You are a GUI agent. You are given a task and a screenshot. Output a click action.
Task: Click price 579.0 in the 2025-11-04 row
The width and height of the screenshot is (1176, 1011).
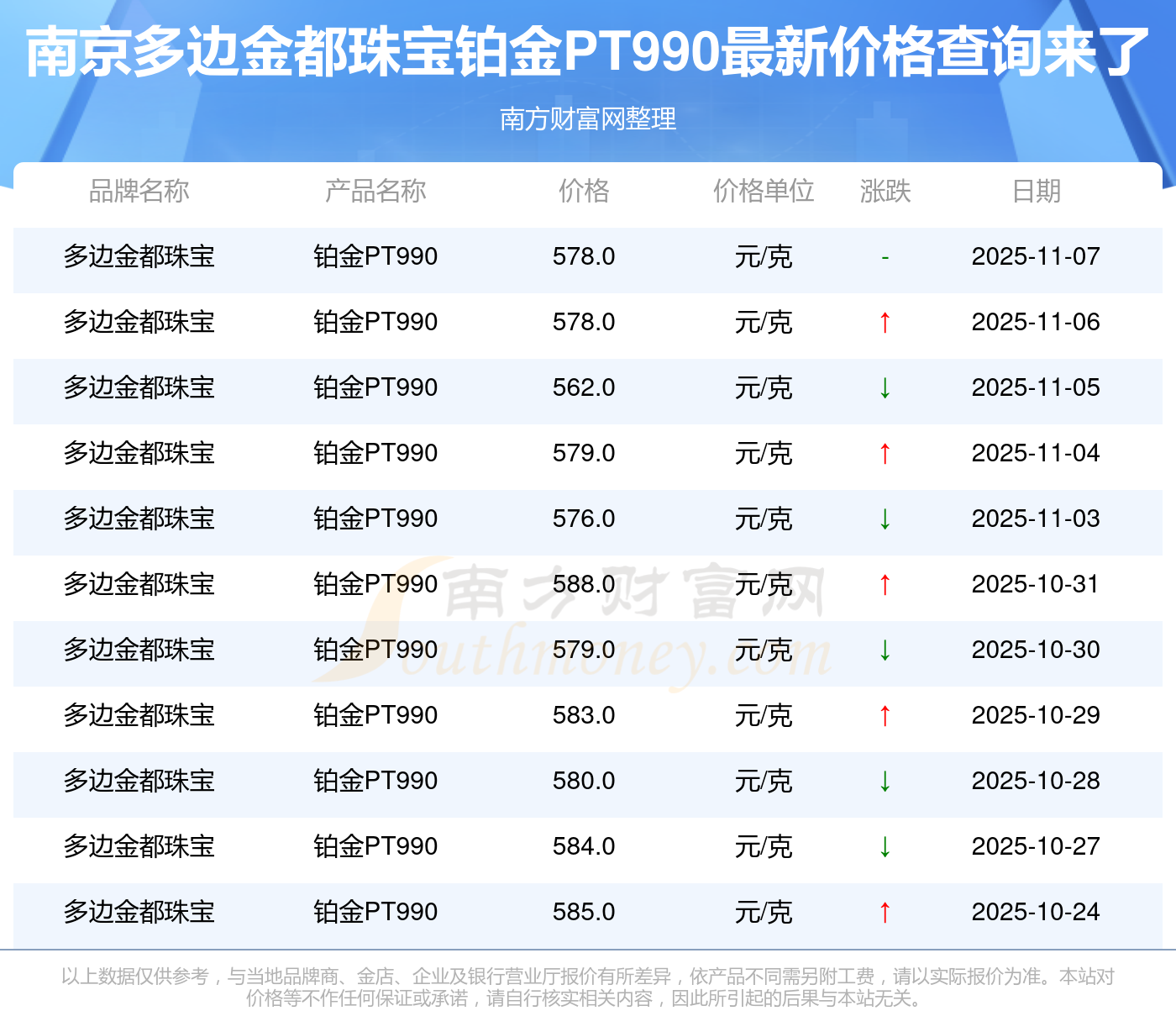pyautogui.click(x=584, y=453)
